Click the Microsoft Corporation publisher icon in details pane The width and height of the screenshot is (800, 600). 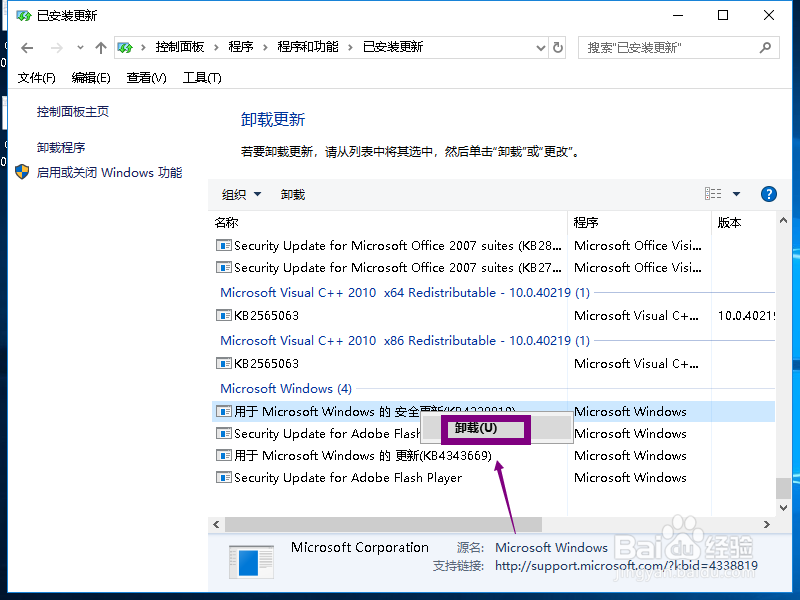250,562
